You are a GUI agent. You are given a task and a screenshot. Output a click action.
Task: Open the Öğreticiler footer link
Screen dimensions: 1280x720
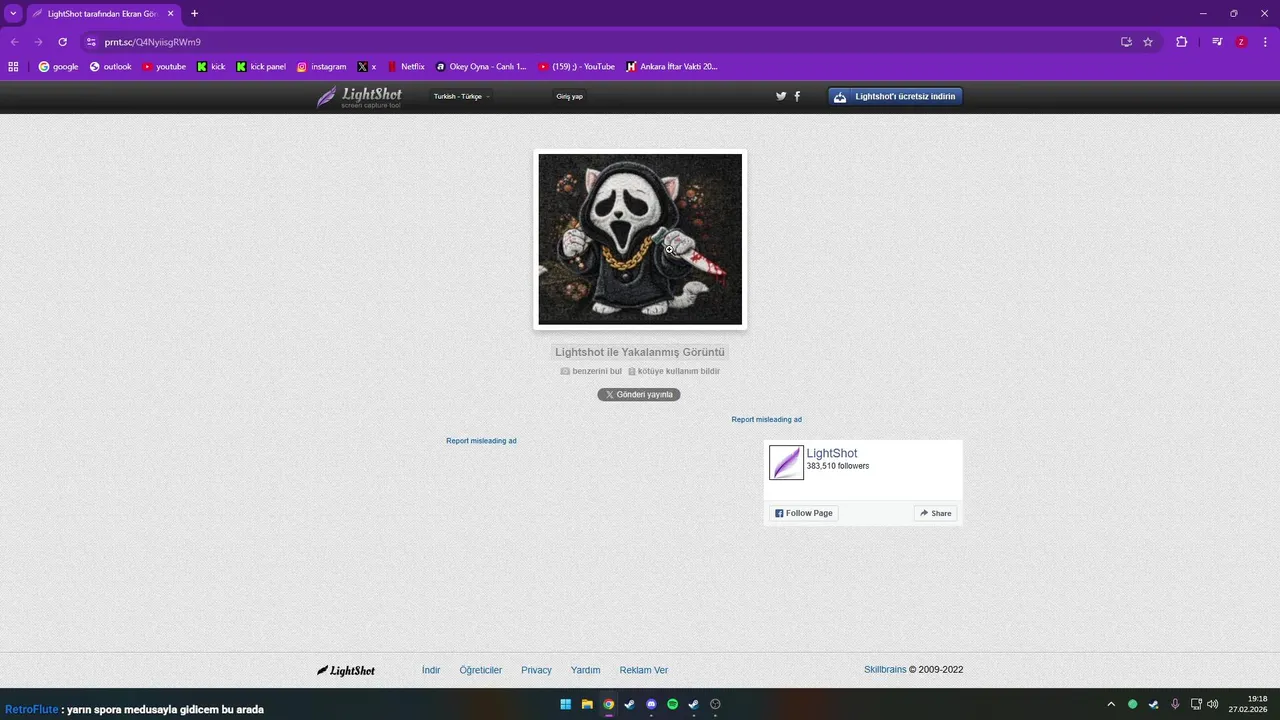coord(481,671)
